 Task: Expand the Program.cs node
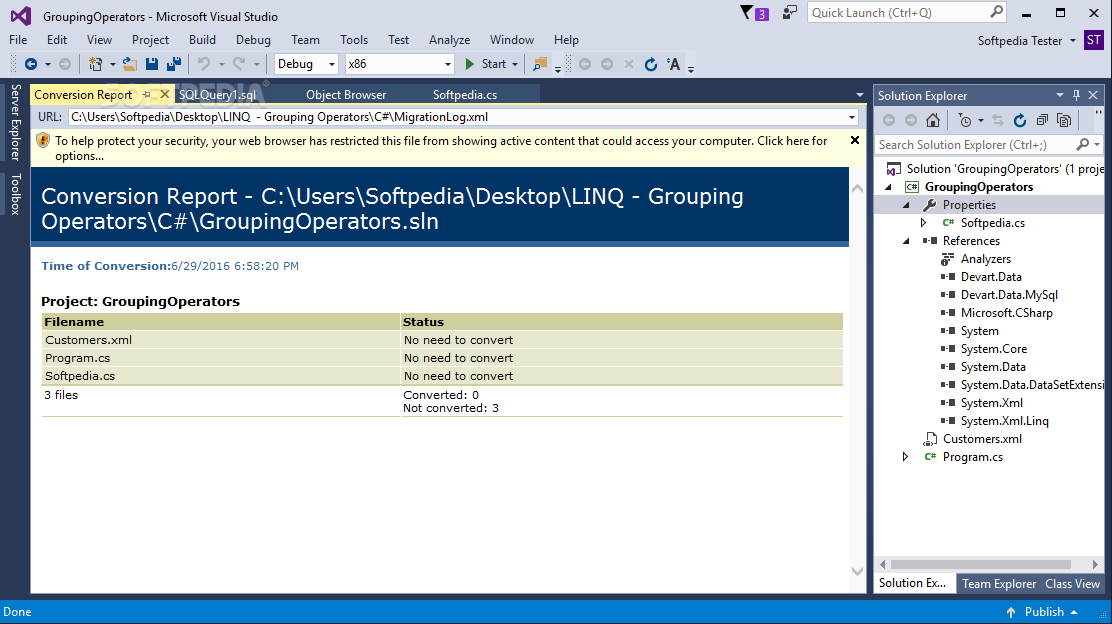[x=906, y=457]
